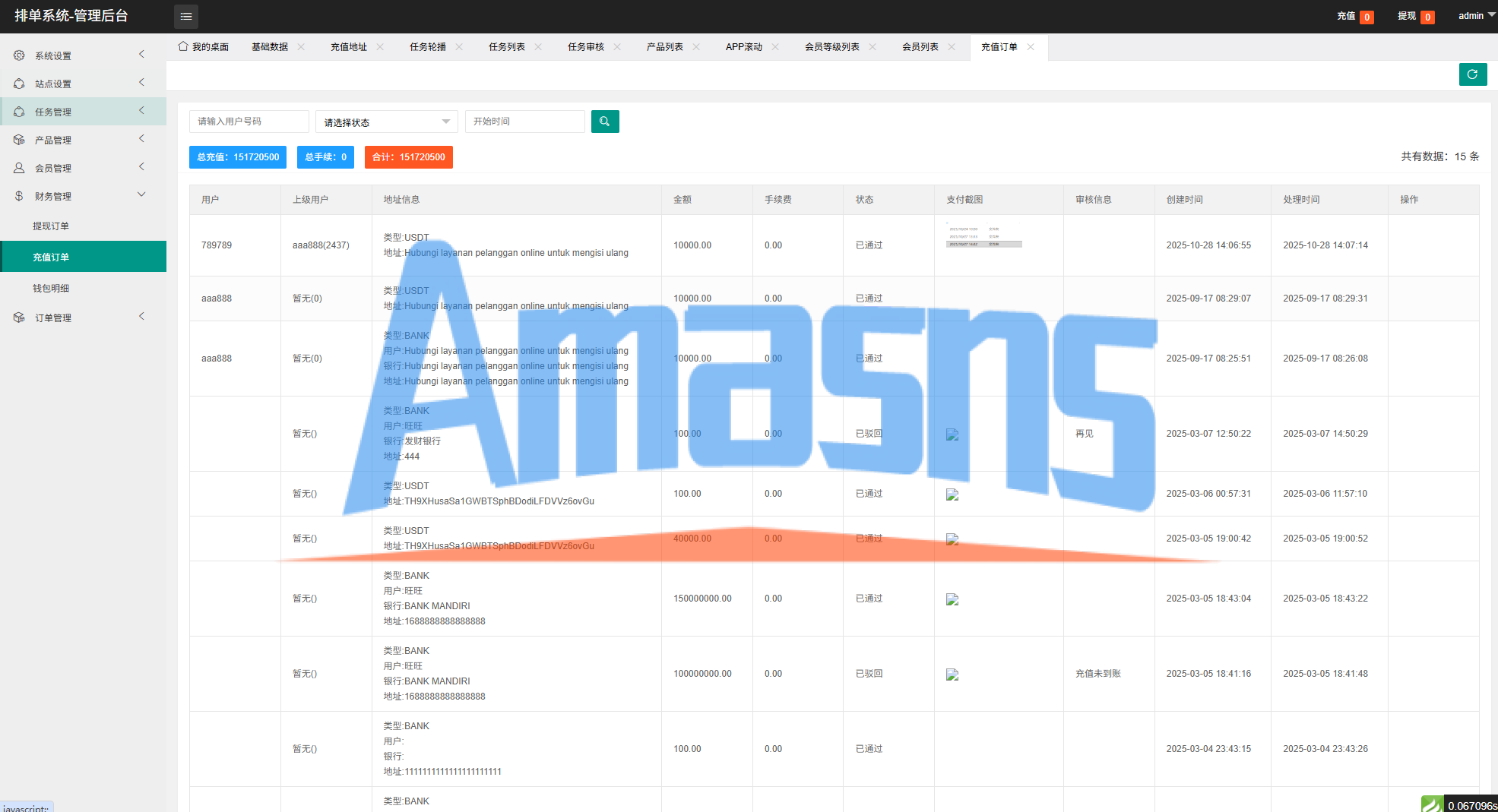Close the 会员列表 tab
The width and height of the screenshot is (1498, 812).
coord(952,47)
